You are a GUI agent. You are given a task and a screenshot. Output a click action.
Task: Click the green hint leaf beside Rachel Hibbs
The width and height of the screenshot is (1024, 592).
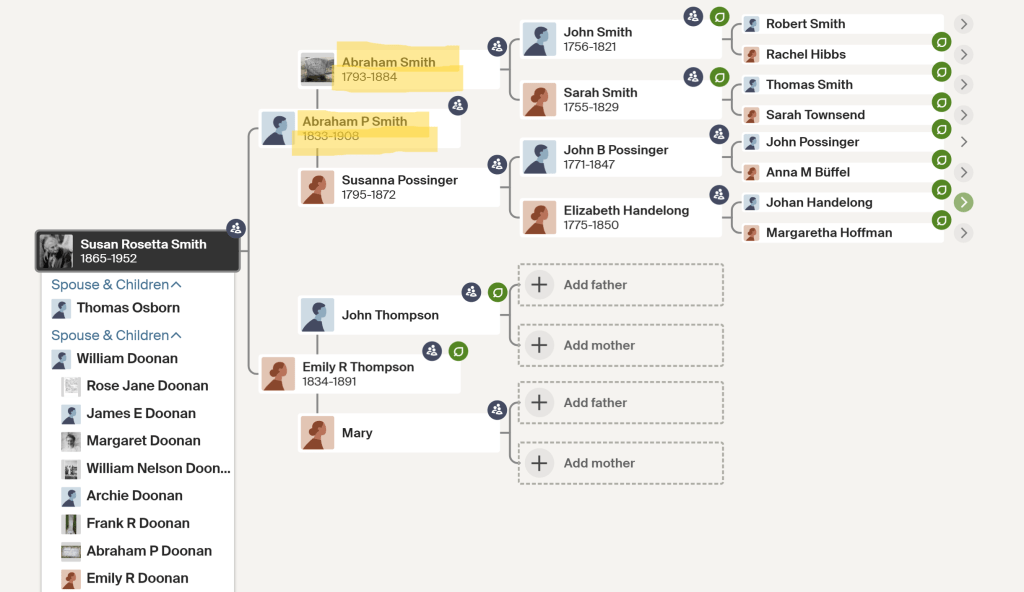941,42
